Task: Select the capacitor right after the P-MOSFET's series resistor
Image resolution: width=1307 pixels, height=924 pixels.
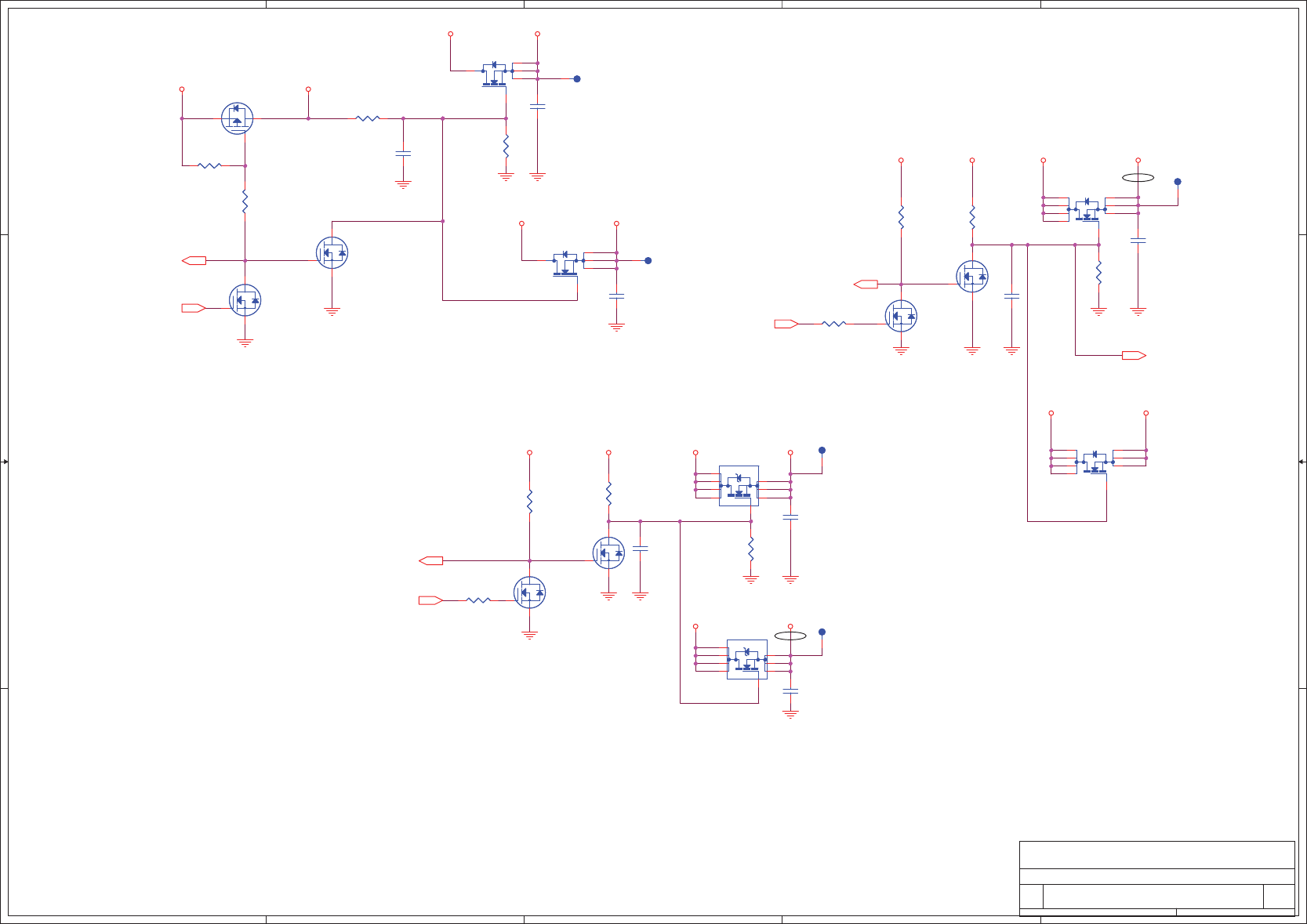Action: point(403,154)
